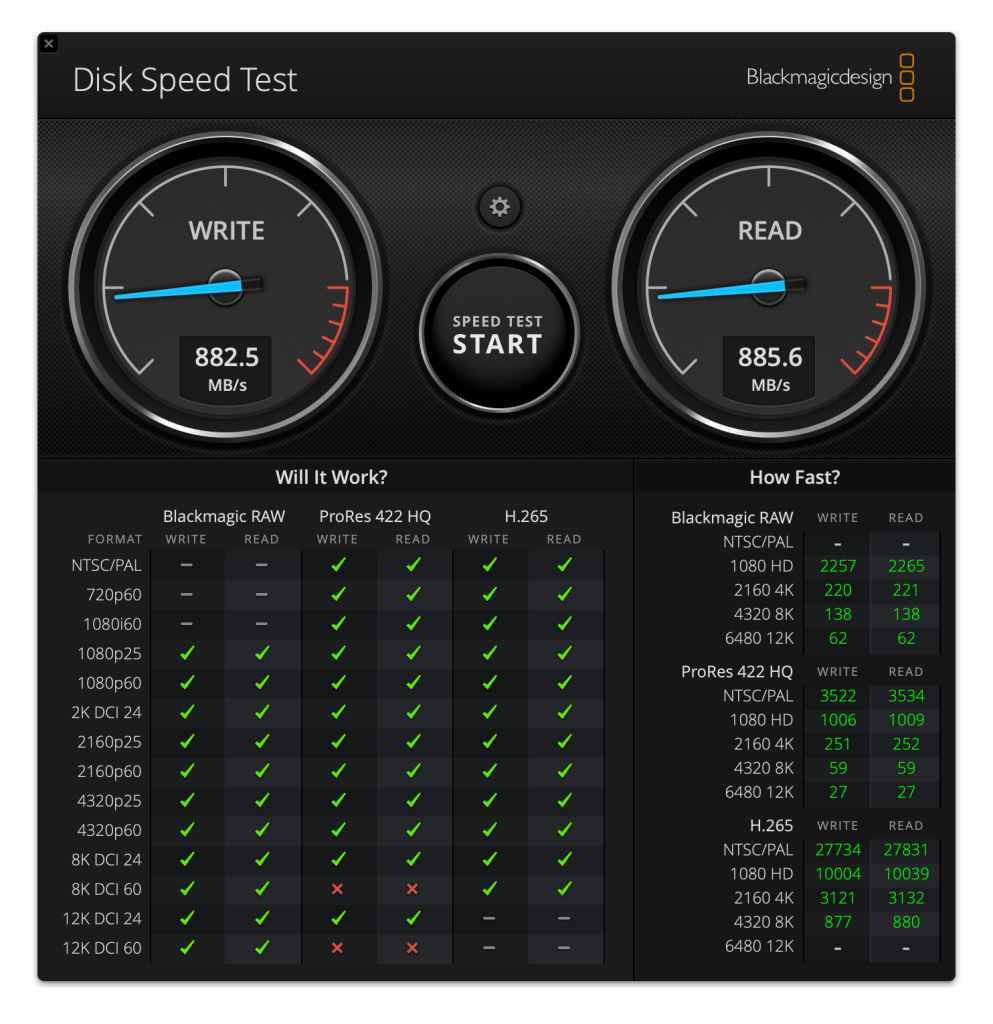Start the speed test
The height and width of the screenshot is (1024, 993).
point(499,334)
